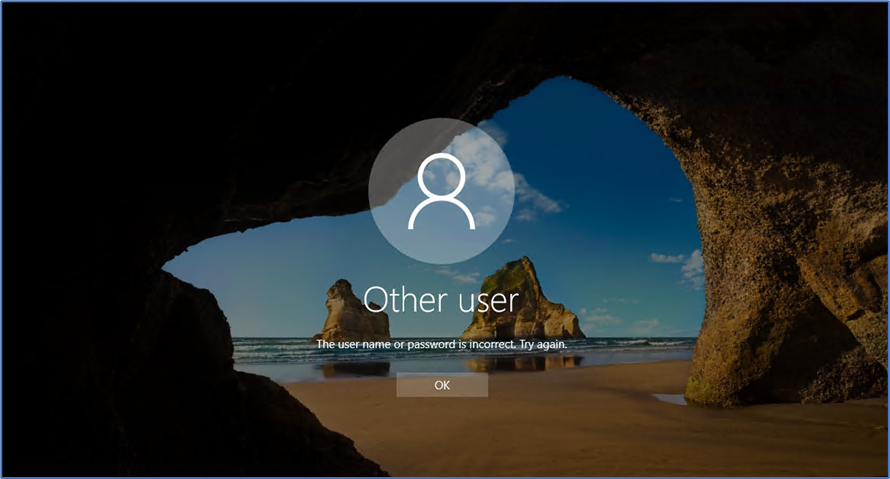The width and height of the screenshot is (890, 479).
Task: Click the word "Other" in the title
Action: [x=402, y=298]
